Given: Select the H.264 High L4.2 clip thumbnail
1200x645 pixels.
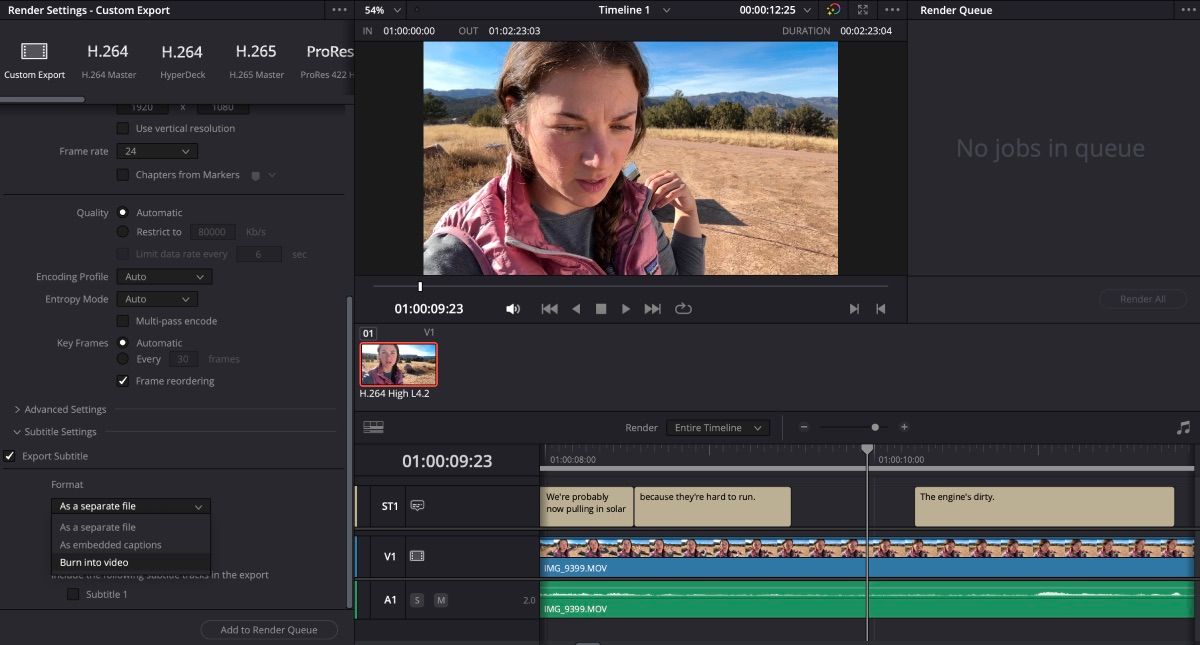Looking at the screenshot, I should pyautogui.click(x=397, y=365).
